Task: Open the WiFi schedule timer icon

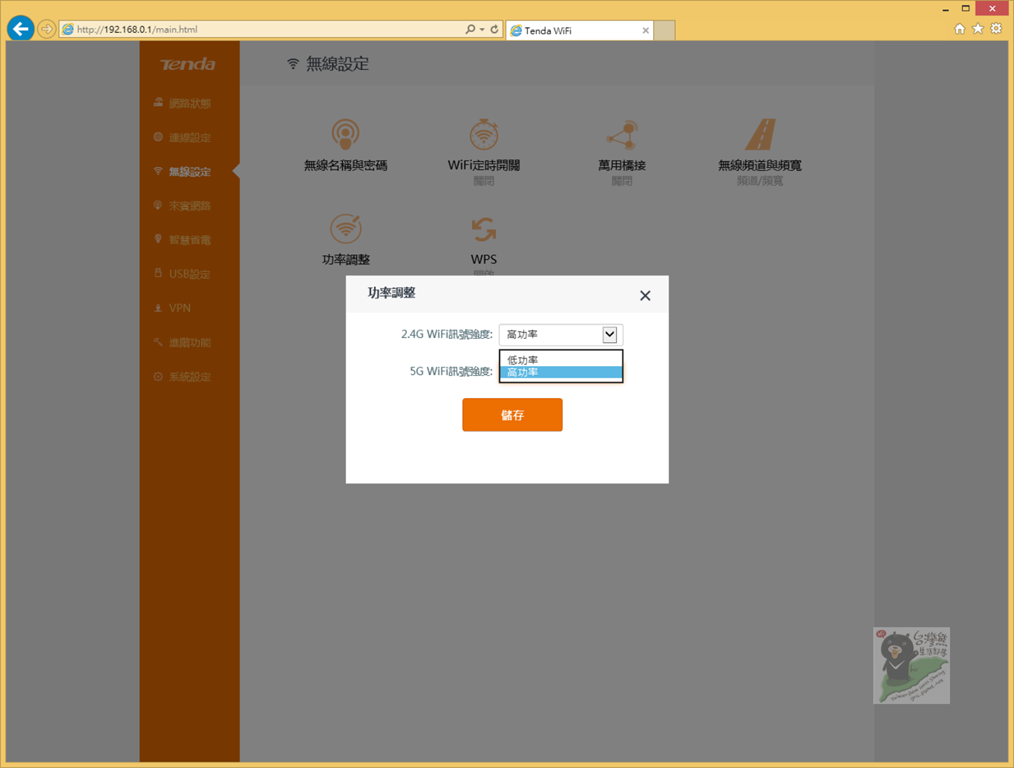Action: (x=484, y=134)
